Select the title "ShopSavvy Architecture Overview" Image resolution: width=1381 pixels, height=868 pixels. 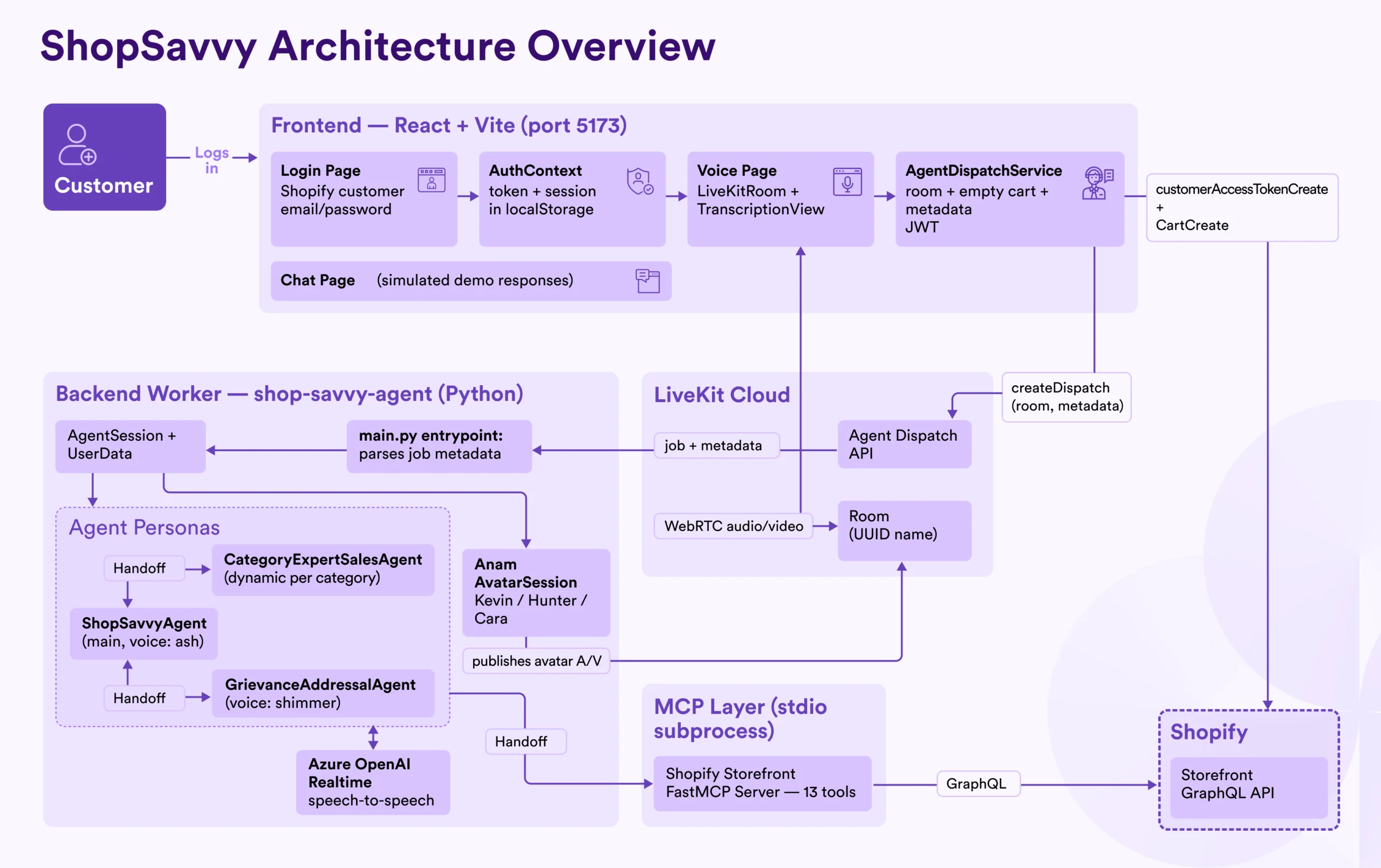coord(378,46)
